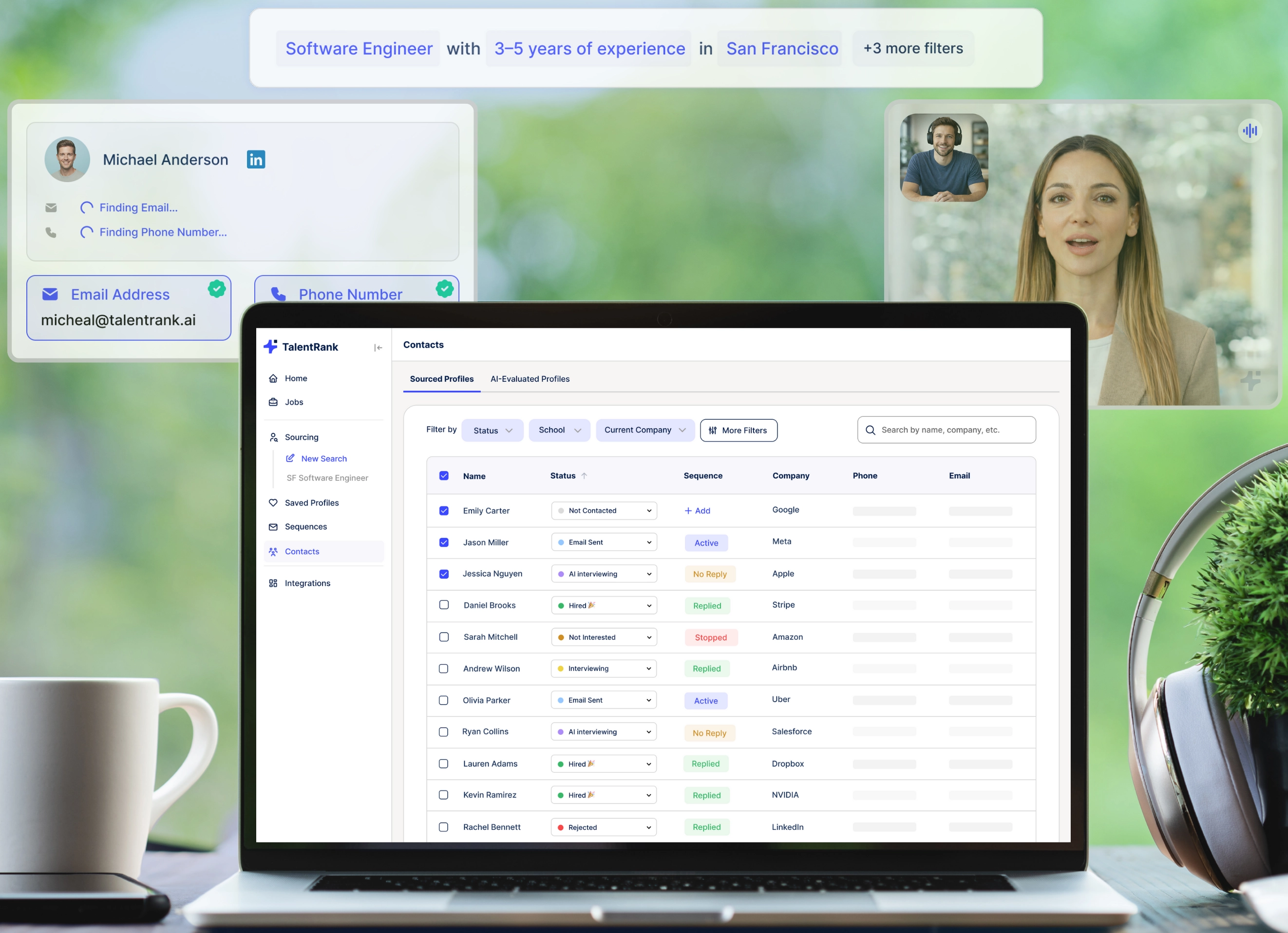The height and width of the screenshot is (933, 1288).
Task: Select Daniel Brooks' row checkbox
Action: tap(444, 605)
